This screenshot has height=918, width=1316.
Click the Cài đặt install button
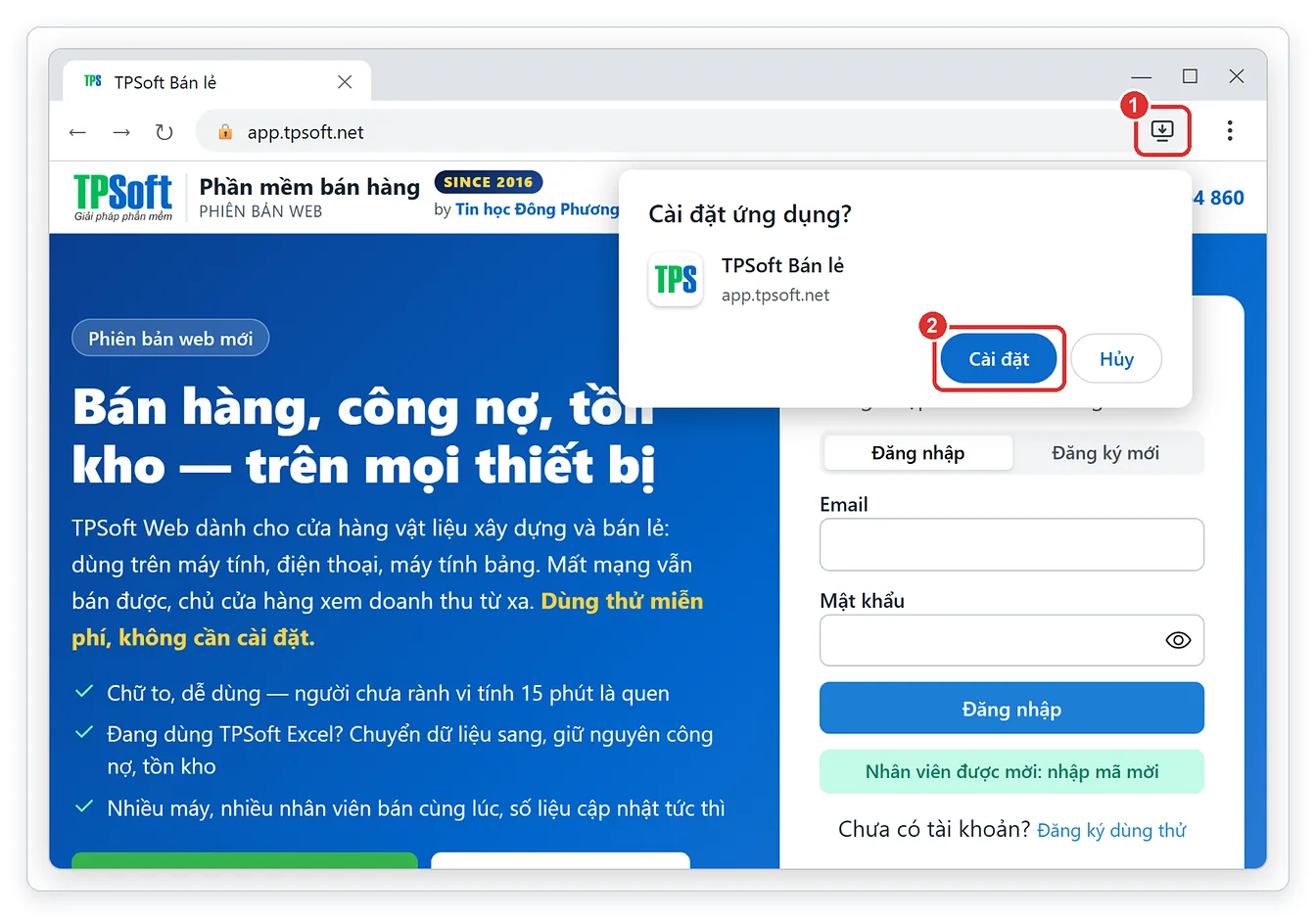999,359
